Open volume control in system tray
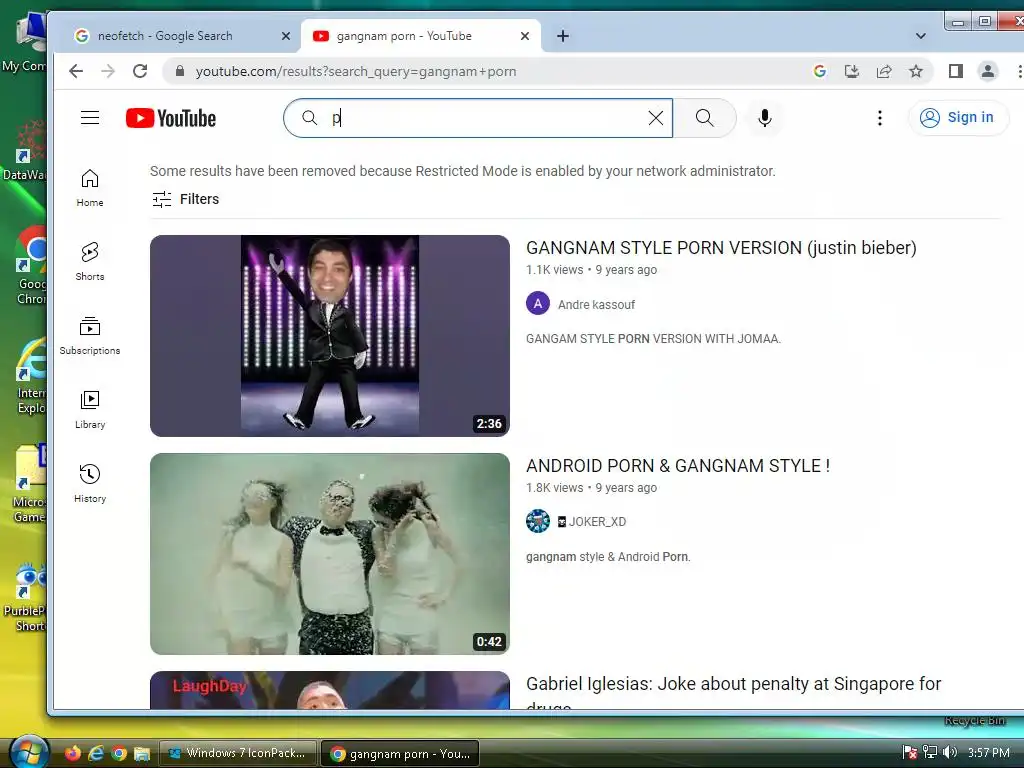 [950, 752]
